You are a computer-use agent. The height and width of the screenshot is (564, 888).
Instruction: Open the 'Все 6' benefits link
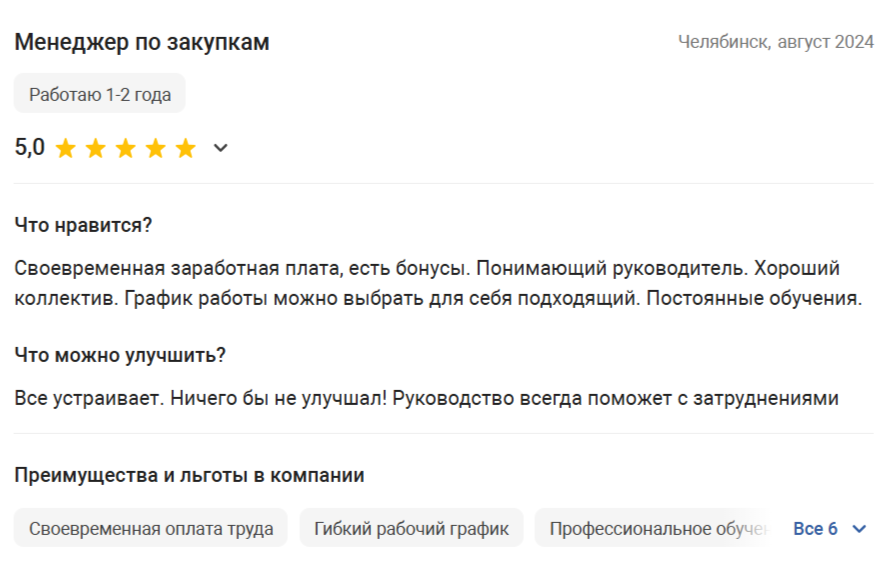pyautogui.click(x=816, y=528)
